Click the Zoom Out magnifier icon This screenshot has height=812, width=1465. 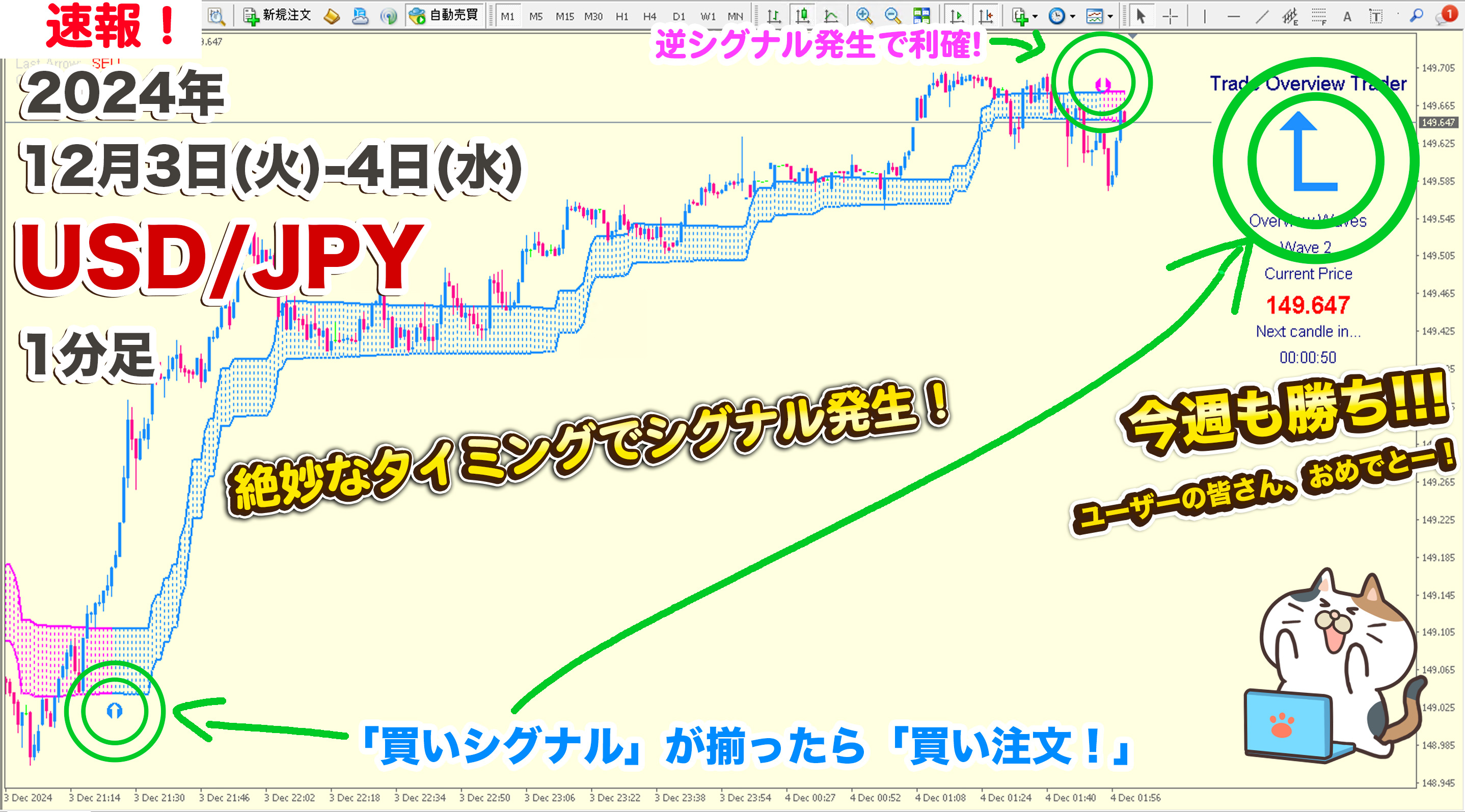892,16
